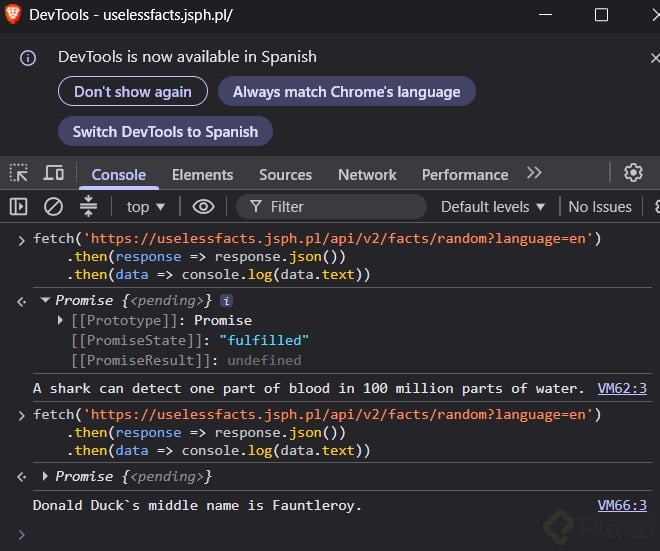Switch to the Elements tab
The width and height of the screenshot is (660, 551).
(x=202, y=175)
